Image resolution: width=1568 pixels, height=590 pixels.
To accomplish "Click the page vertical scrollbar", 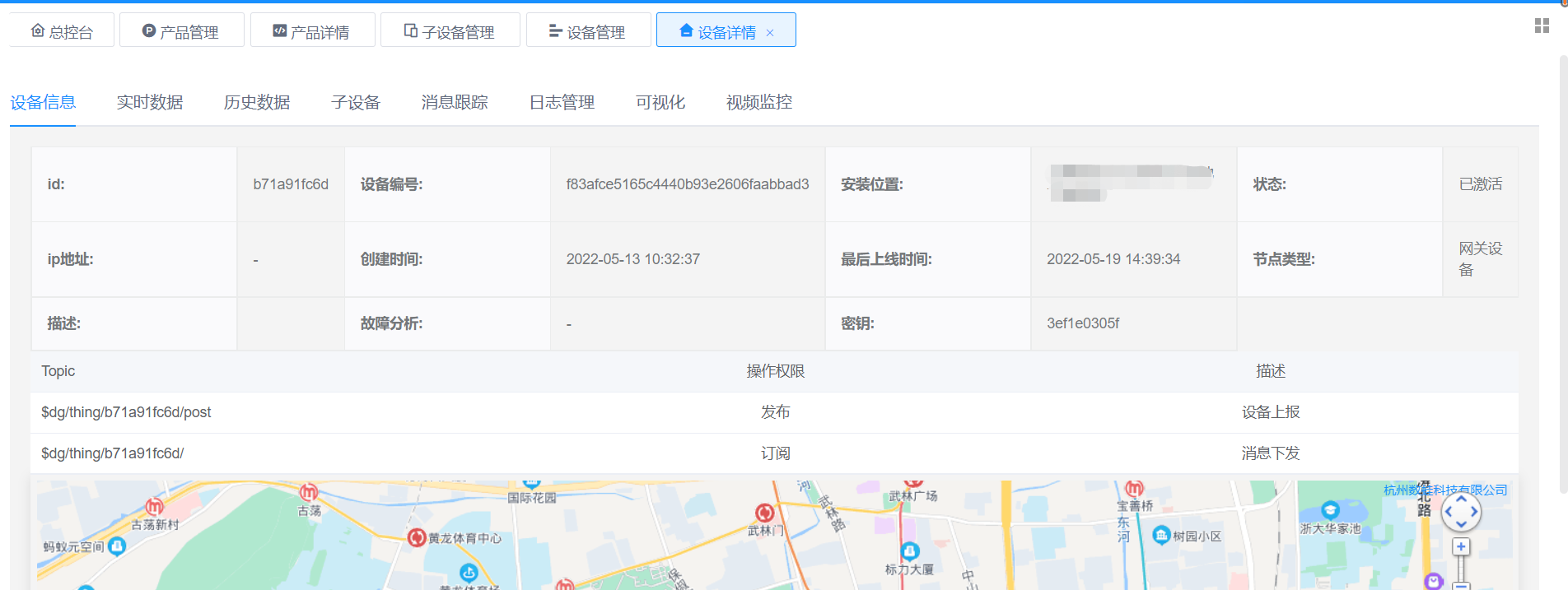I will point(1563,274).
